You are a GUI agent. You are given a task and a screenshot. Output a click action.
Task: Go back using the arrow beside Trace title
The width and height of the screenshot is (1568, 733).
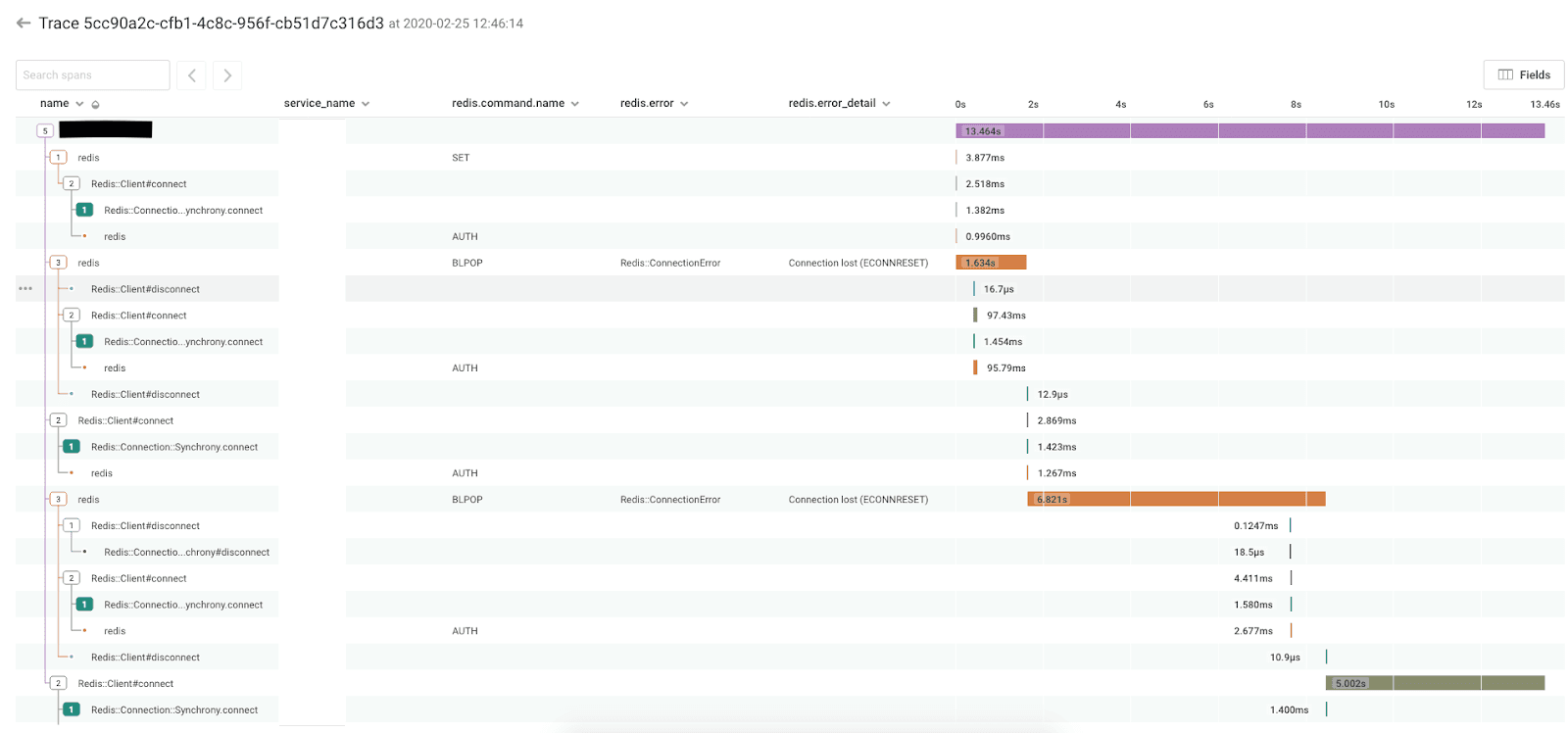point(24,24)
